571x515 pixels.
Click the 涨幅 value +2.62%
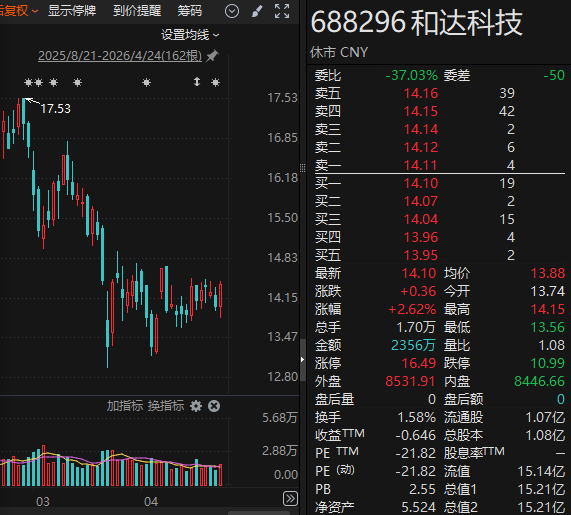click(x=412, y=309)
